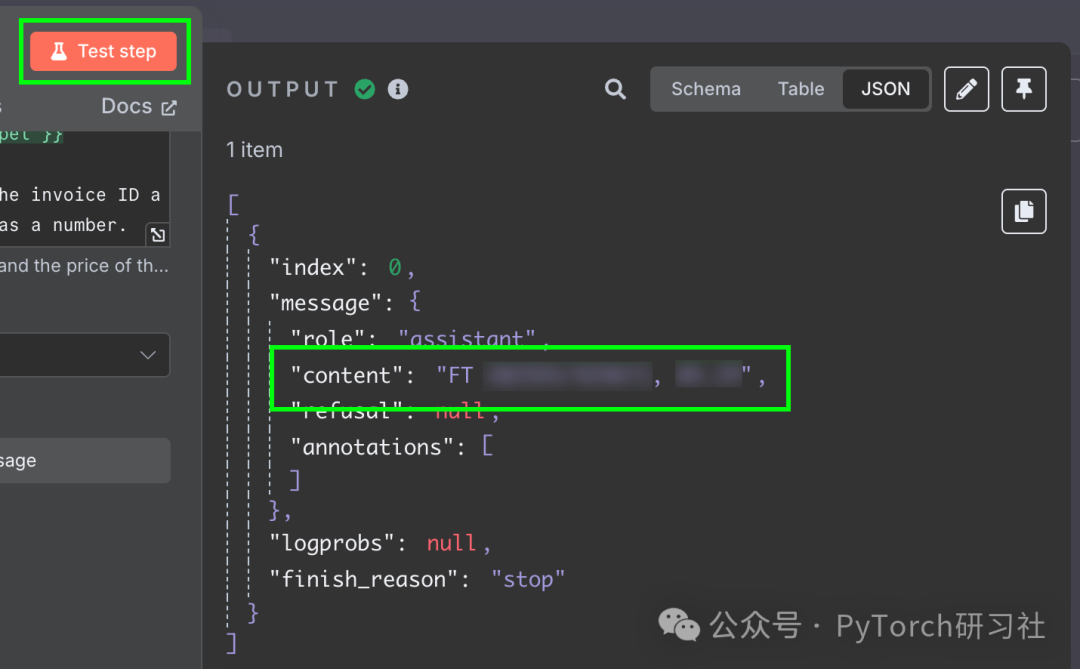The image size is (1080, 669).
Task: Run the Test step button
Action: click(103, 51)
